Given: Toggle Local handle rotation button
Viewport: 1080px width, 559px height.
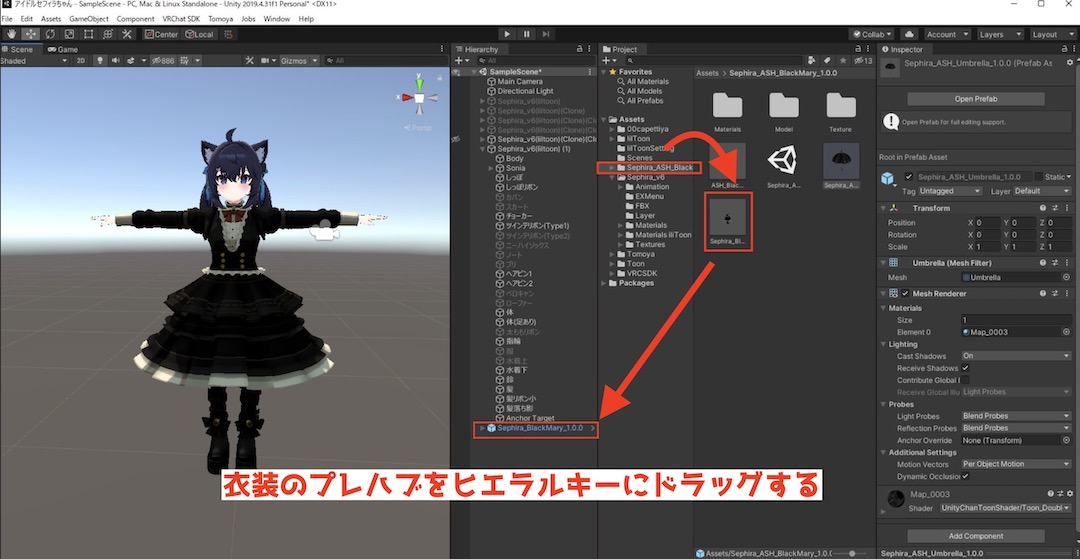Looking at the screenshot, I should 200,34.
